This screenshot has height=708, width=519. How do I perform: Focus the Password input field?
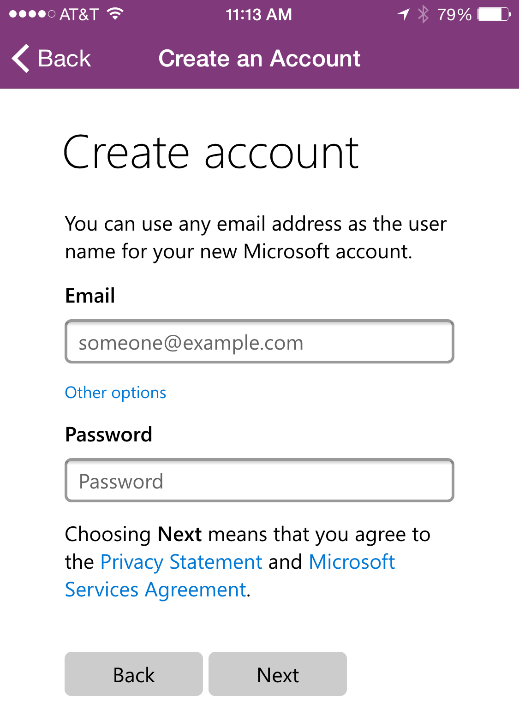point(259,480)
